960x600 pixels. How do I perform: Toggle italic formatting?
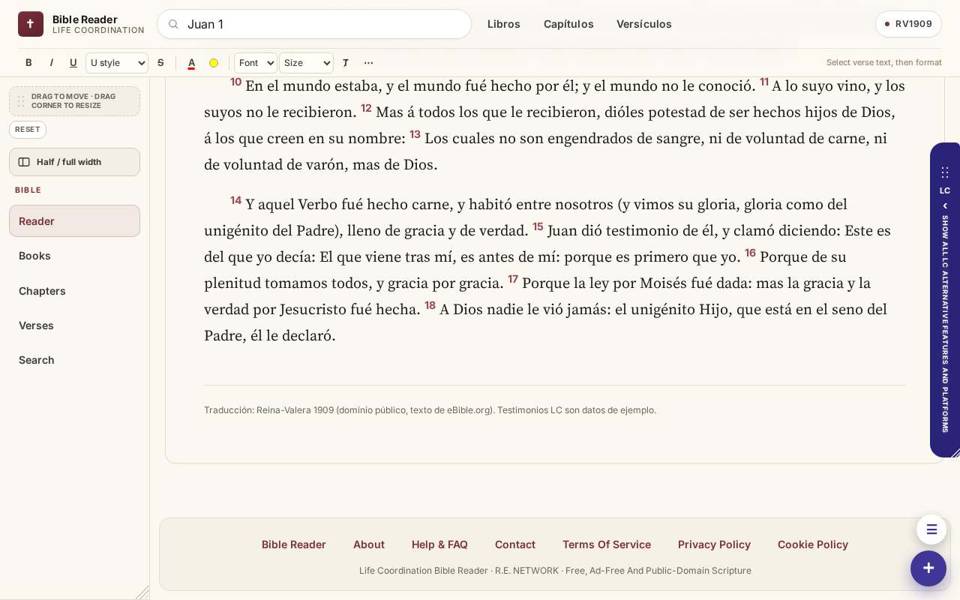pyautogui.click(x=51, y=62)
